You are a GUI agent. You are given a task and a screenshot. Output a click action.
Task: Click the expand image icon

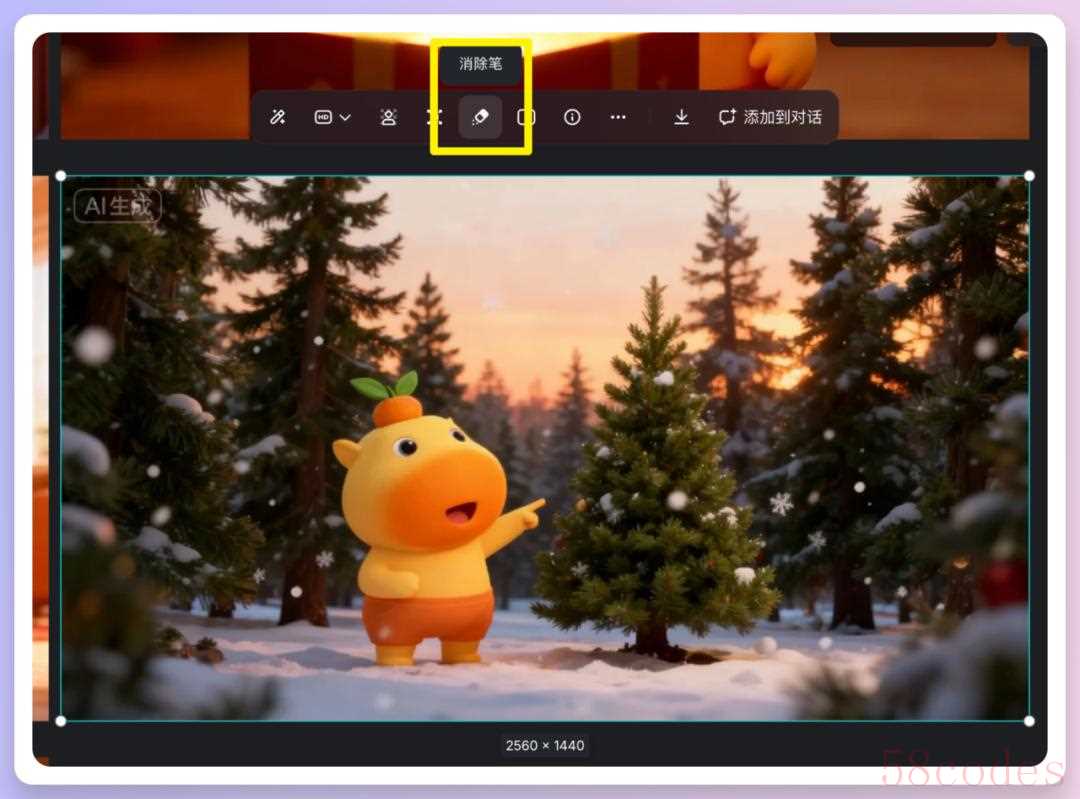tap(434, 117)
